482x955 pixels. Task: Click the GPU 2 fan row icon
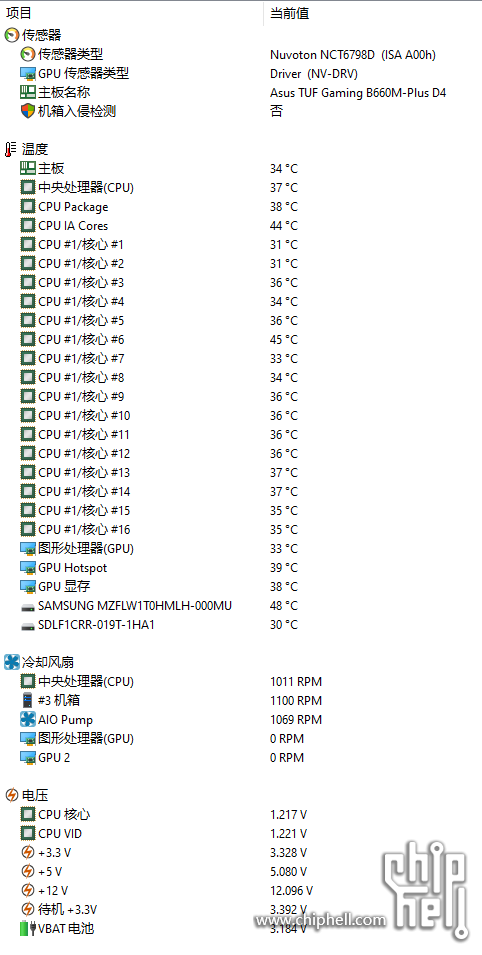pyautogui.click(x=28, y=758)
